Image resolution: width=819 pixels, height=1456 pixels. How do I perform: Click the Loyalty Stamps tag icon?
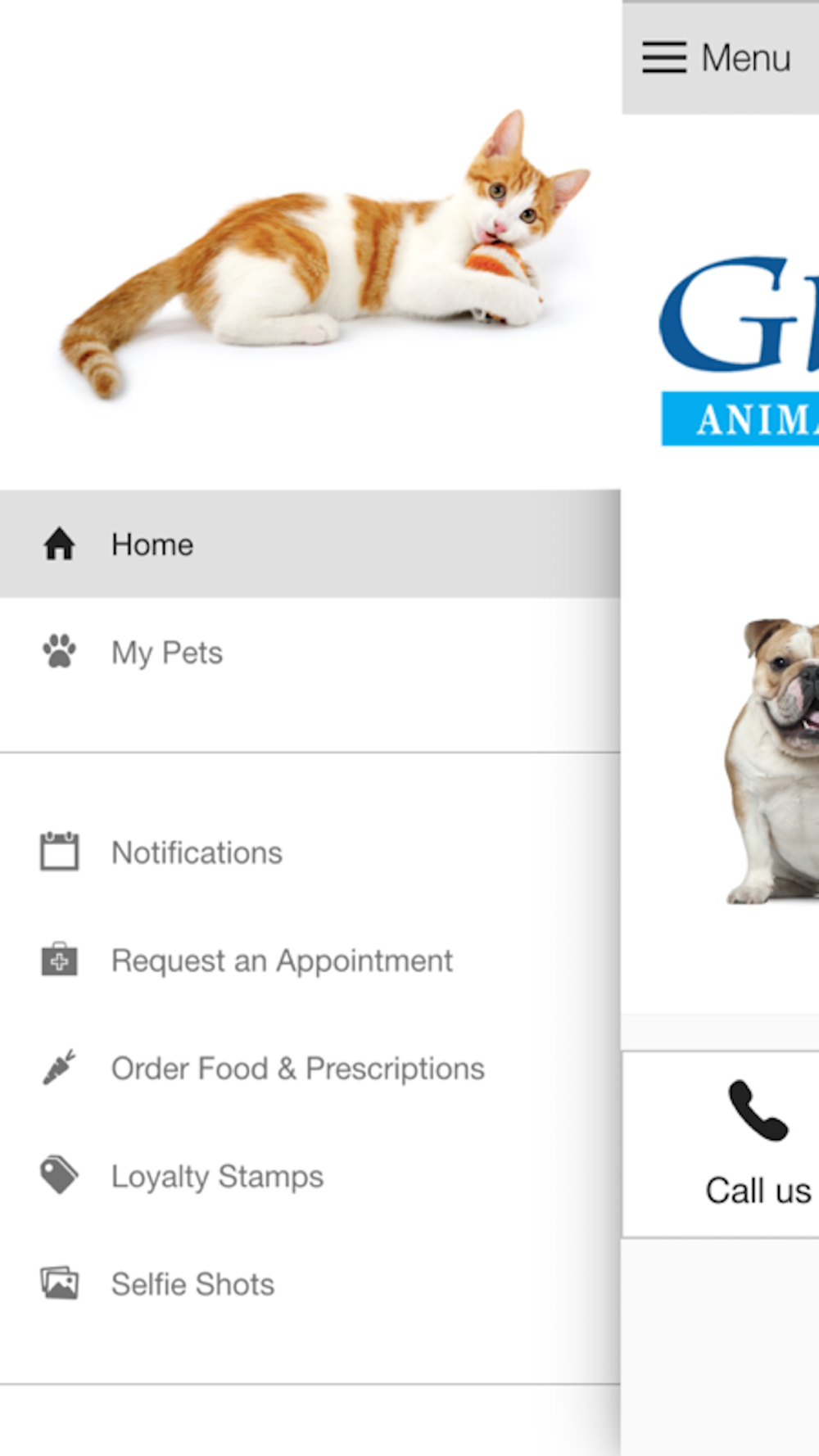pyautogui.click(x=59, y=1175)
